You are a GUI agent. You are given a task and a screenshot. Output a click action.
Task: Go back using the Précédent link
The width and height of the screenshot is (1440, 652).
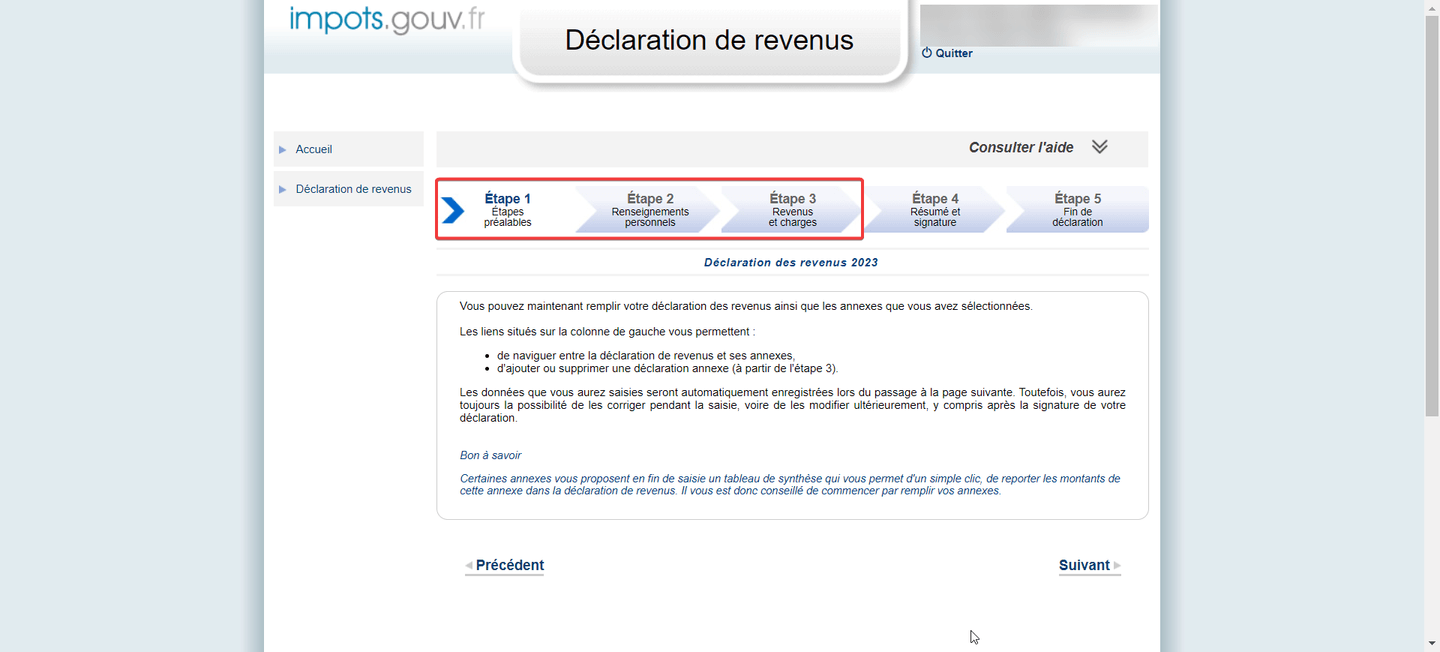click(x=508, y=565)
